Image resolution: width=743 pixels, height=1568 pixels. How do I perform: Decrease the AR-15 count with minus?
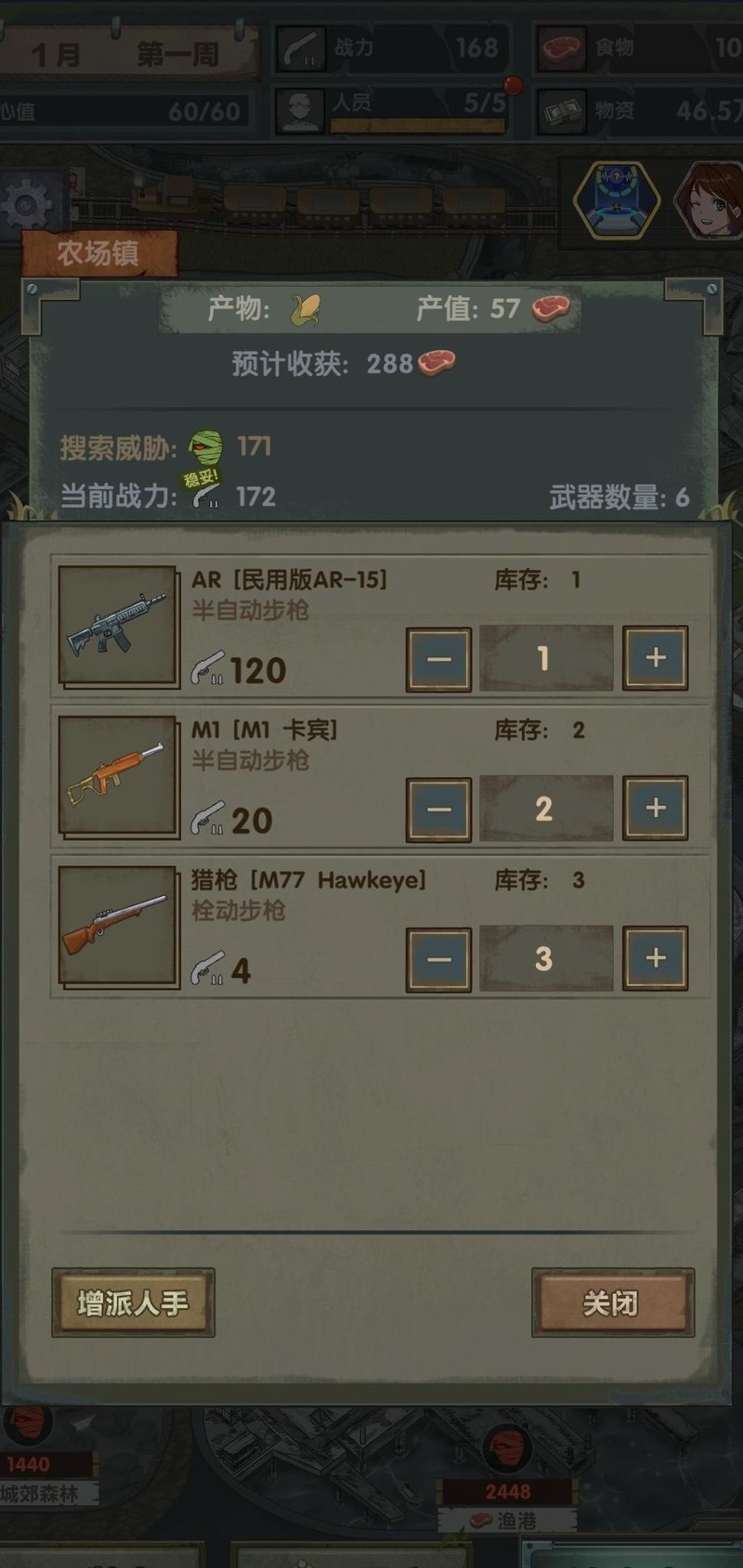[x=438, y=659]
